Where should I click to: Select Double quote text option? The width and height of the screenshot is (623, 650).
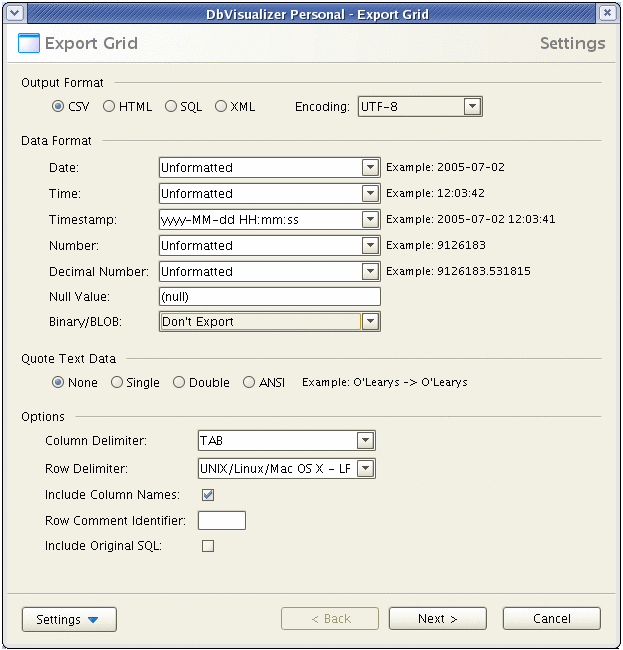[179, 382]
